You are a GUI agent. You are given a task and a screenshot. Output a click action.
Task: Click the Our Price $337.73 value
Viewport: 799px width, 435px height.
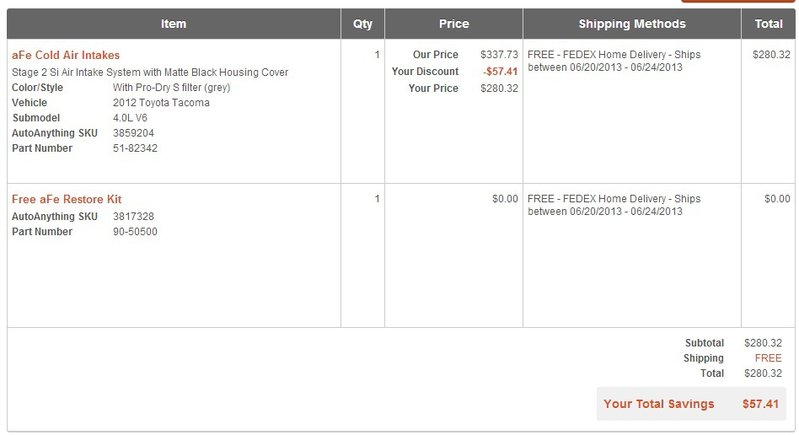[x=499, y=55]
